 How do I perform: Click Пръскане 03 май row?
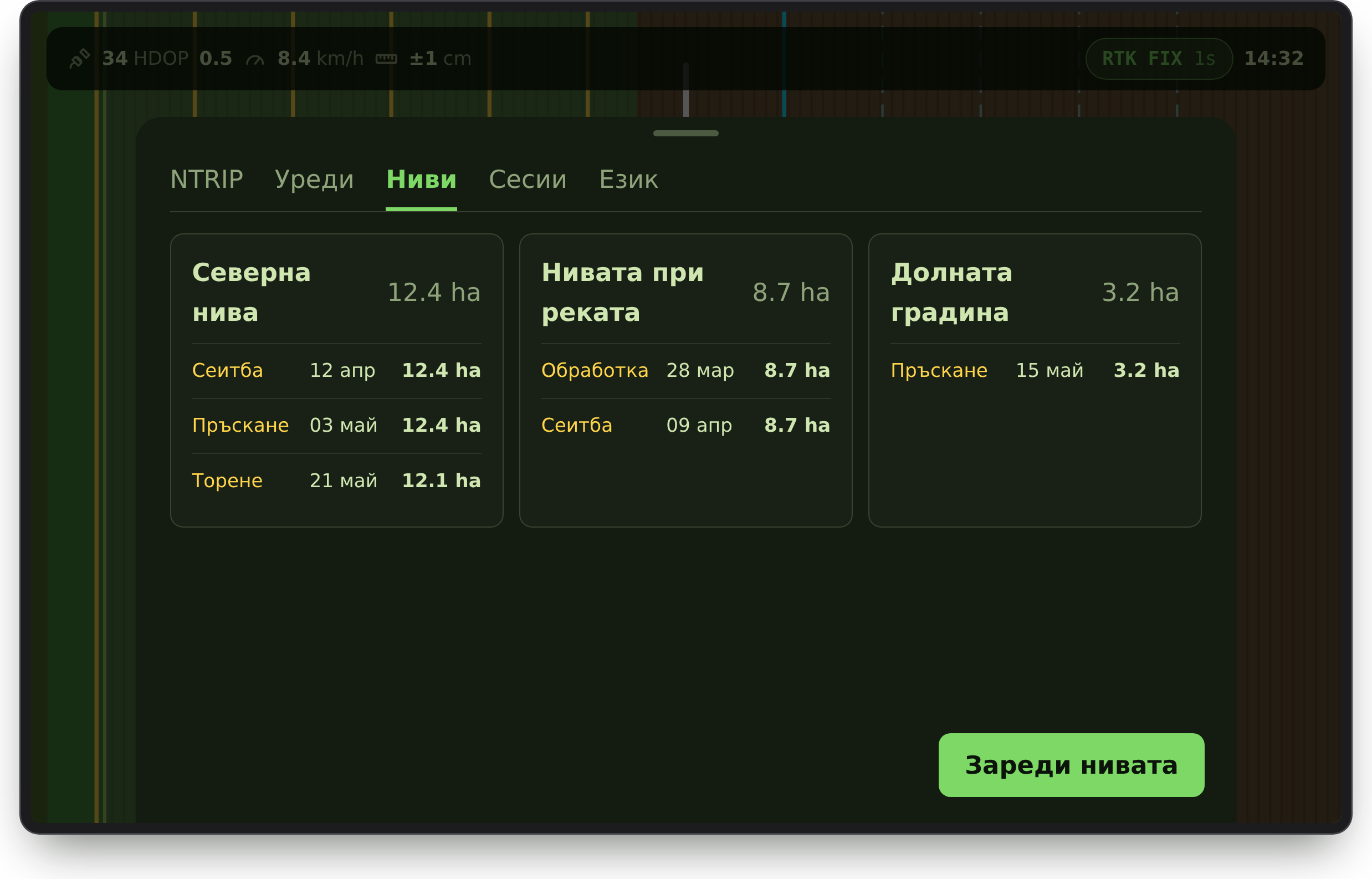(337, 425)
